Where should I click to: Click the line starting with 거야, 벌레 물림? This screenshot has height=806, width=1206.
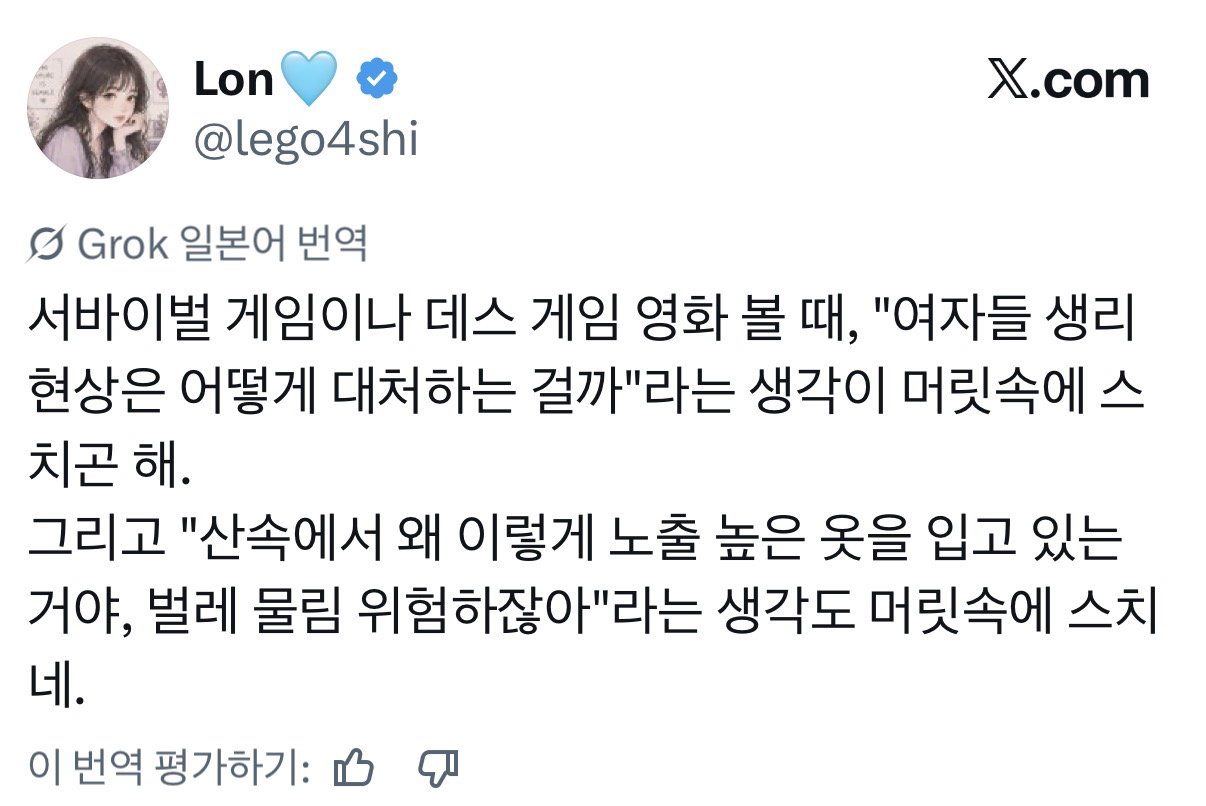pyautogui.click(x=592, y=616)
